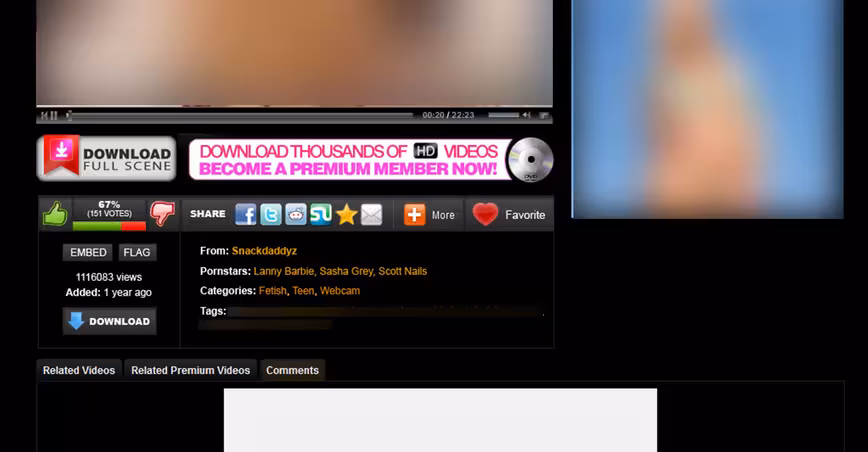Screen dimensions: 868x452
Task: Toggle fullscreen in the video player
Action: 544,115
